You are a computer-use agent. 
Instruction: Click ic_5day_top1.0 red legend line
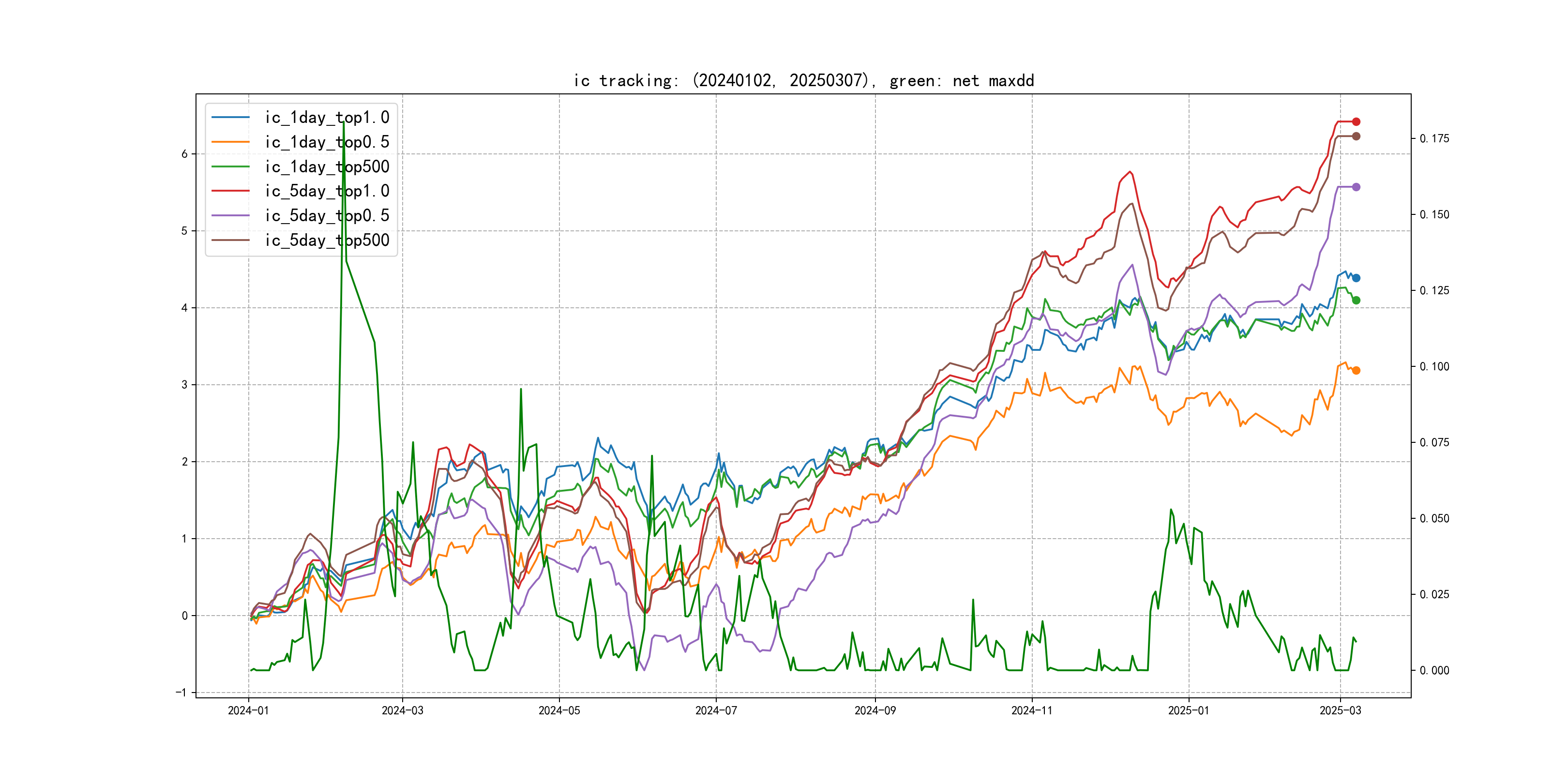[230, 191]
